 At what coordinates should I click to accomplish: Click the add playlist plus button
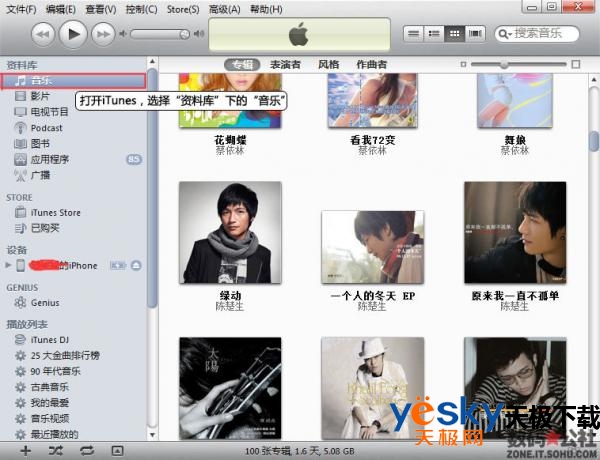pyautogui.click(x=25, y=451)
